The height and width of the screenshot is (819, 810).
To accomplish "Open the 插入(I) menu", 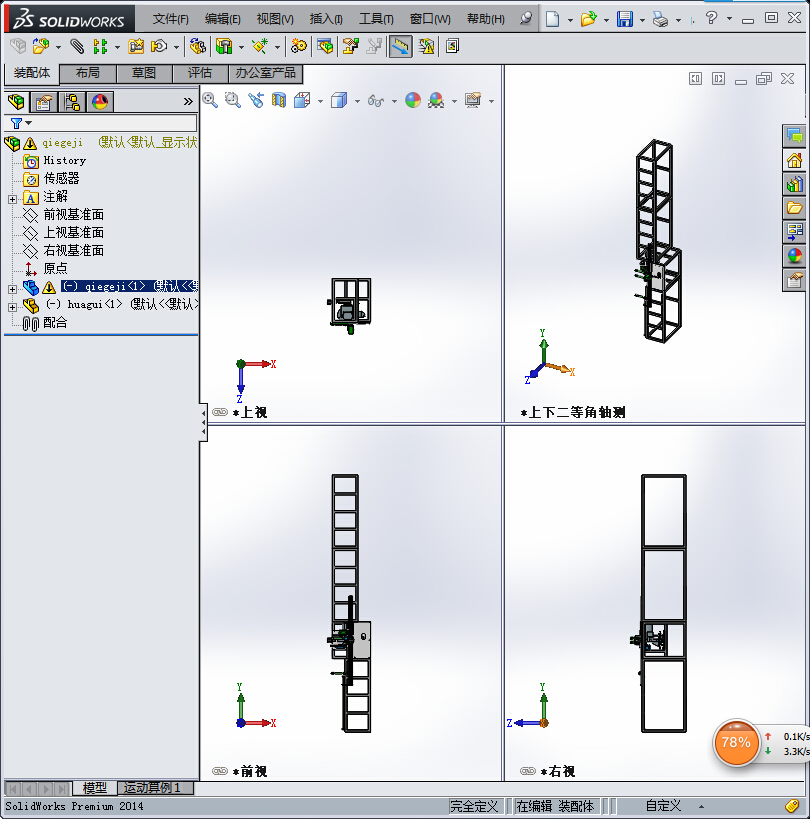I will [x=326, y=19].
